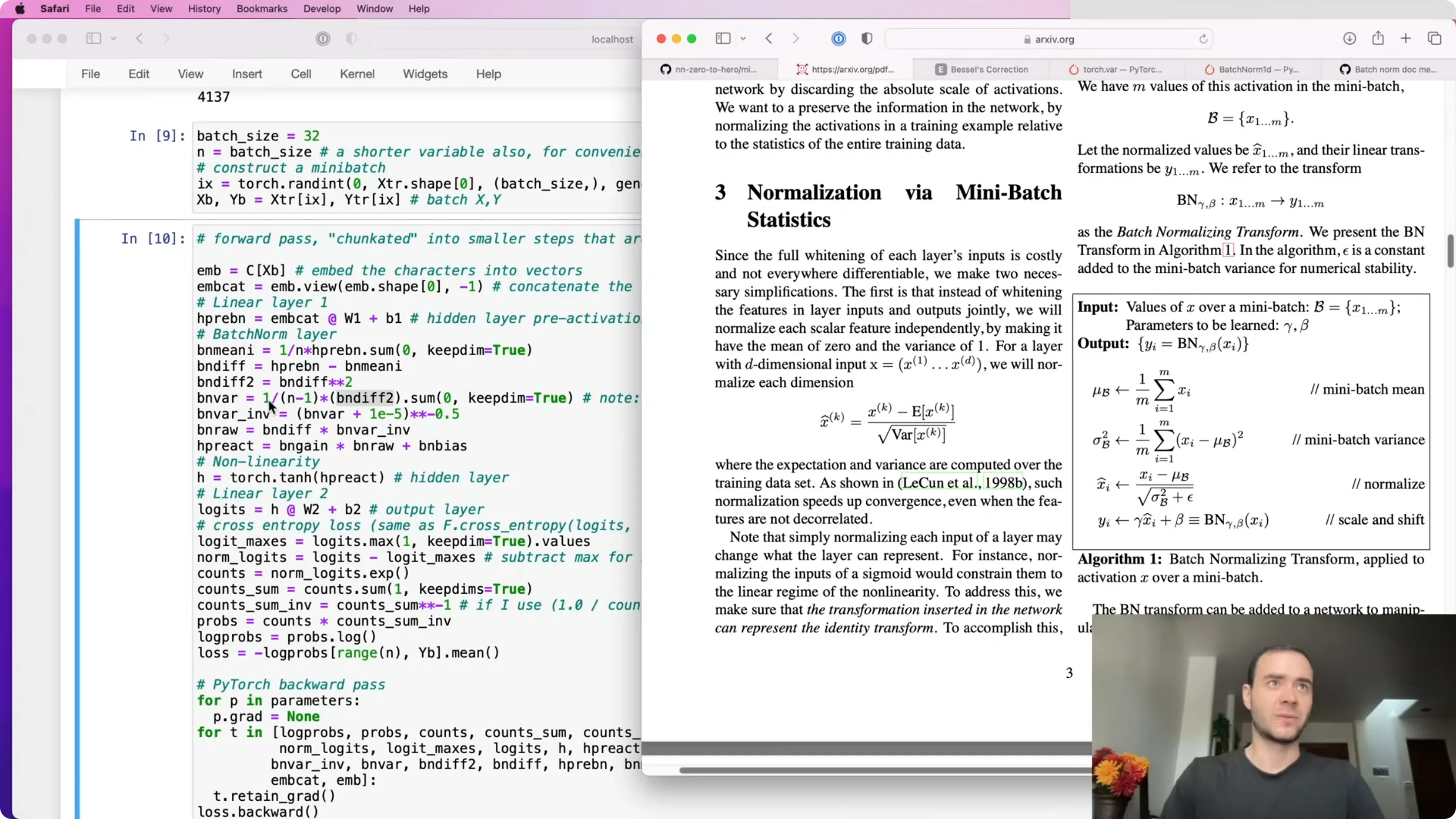The height and width of the screenshot is (819, 1456).
Task: Go forward in localhost Safari window
Action: pyautogui.click(x=166, y=39)
